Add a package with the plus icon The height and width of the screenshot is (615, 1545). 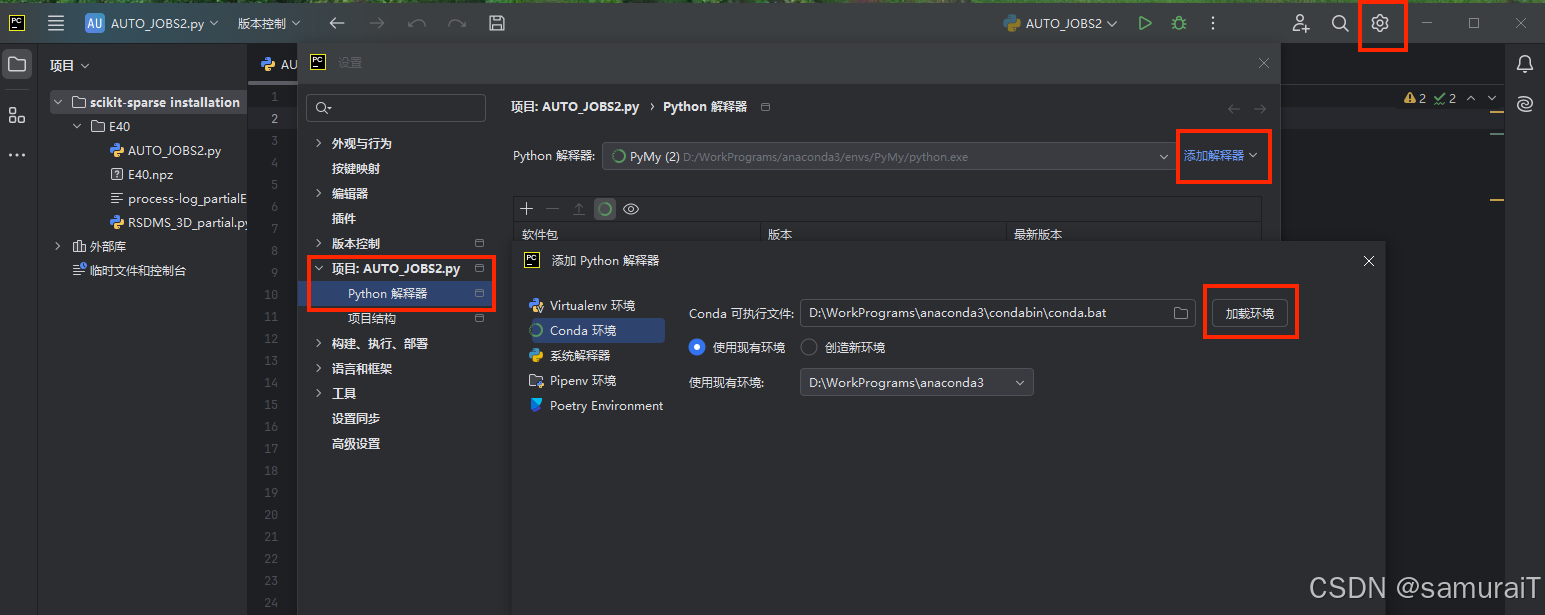click(527, 208)
